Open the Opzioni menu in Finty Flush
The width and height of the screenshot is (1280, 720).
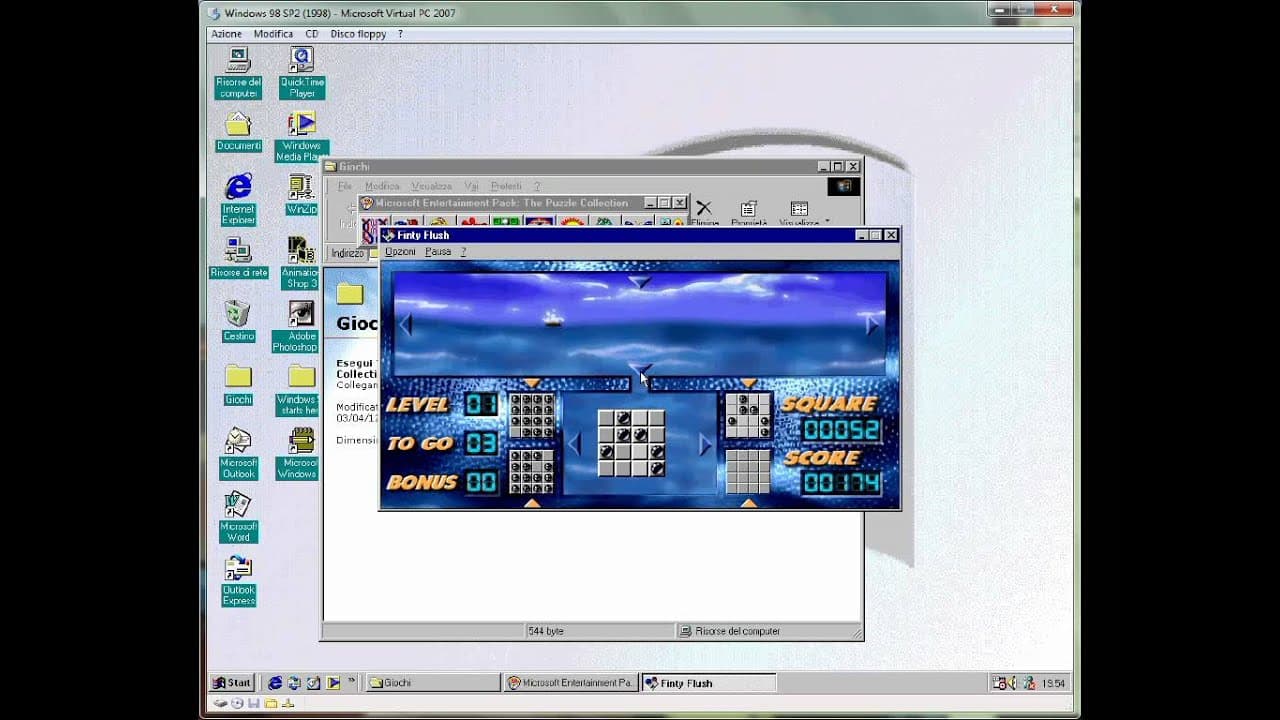coord(399,251)
